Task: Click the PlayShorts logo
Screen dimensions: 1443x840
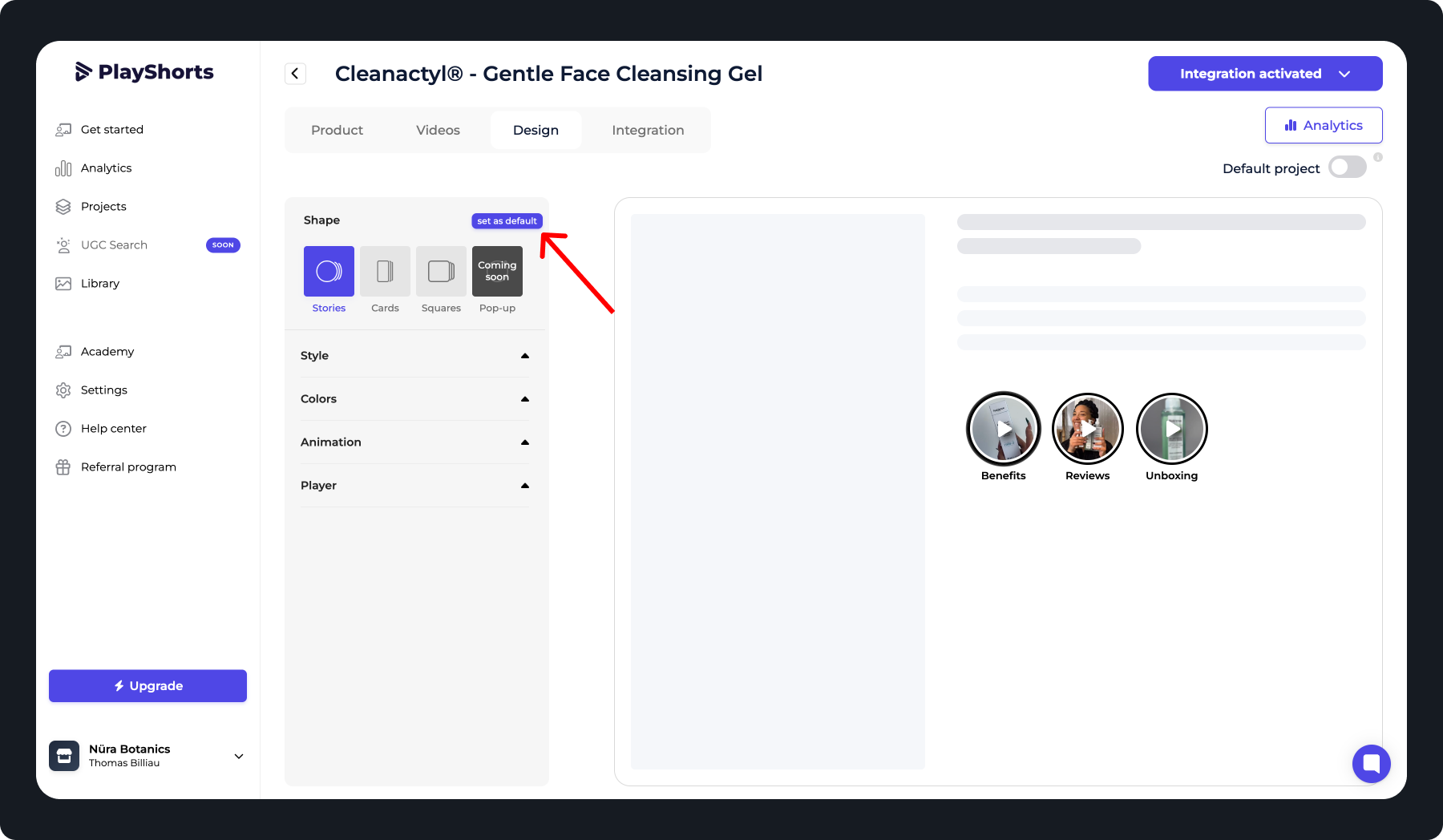Action: point(144,72)
